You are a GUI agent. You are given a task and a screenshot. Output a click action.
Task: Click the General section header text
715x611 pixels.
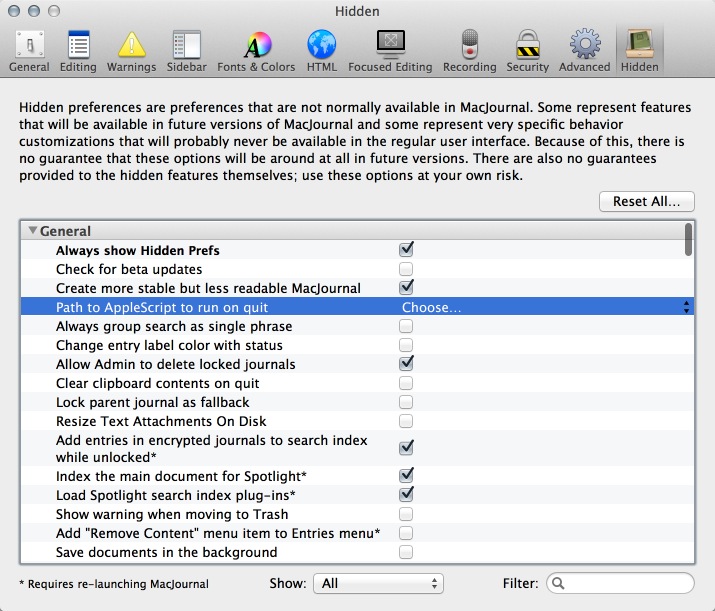coord(65,231)
